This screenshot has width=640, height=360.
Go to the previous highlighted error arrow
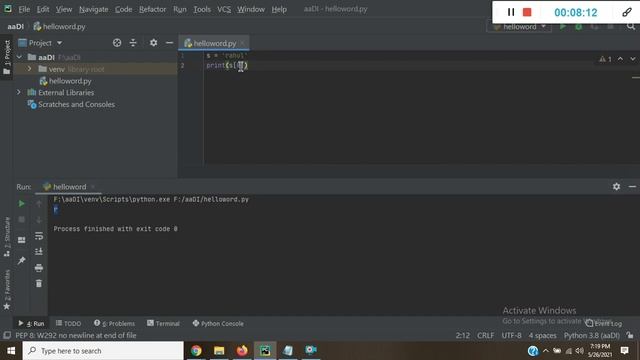tap(620, 59)
